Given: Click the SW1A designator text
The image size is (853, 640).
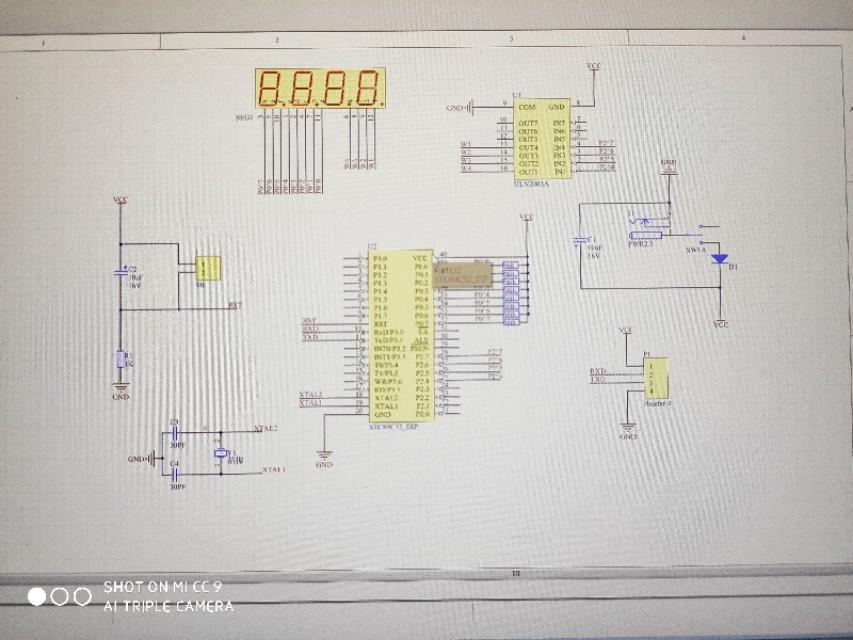Looking at the screenshot, I should (696, 249).
